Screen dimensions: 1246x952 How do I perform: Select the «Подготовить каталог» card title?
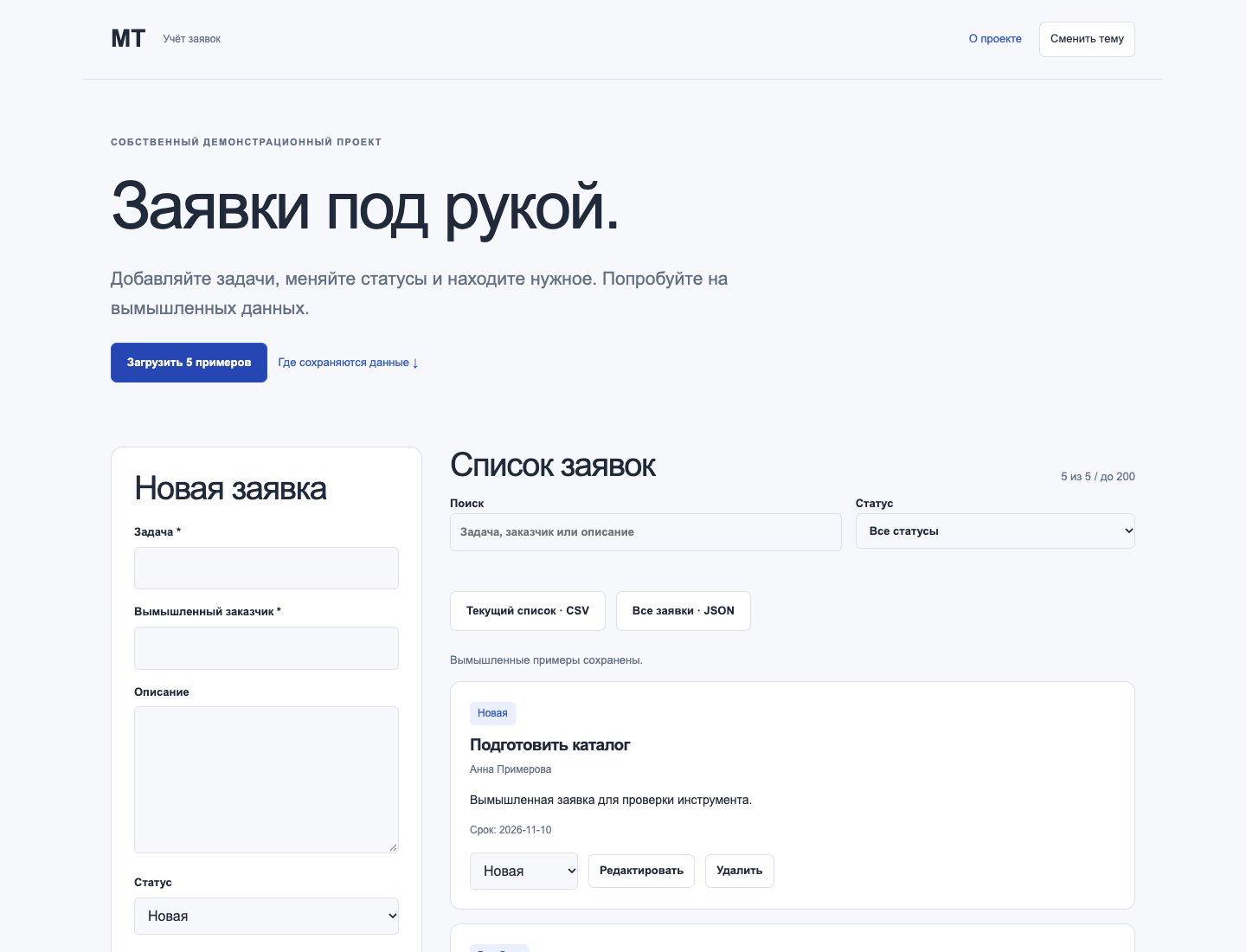[550, 745]
